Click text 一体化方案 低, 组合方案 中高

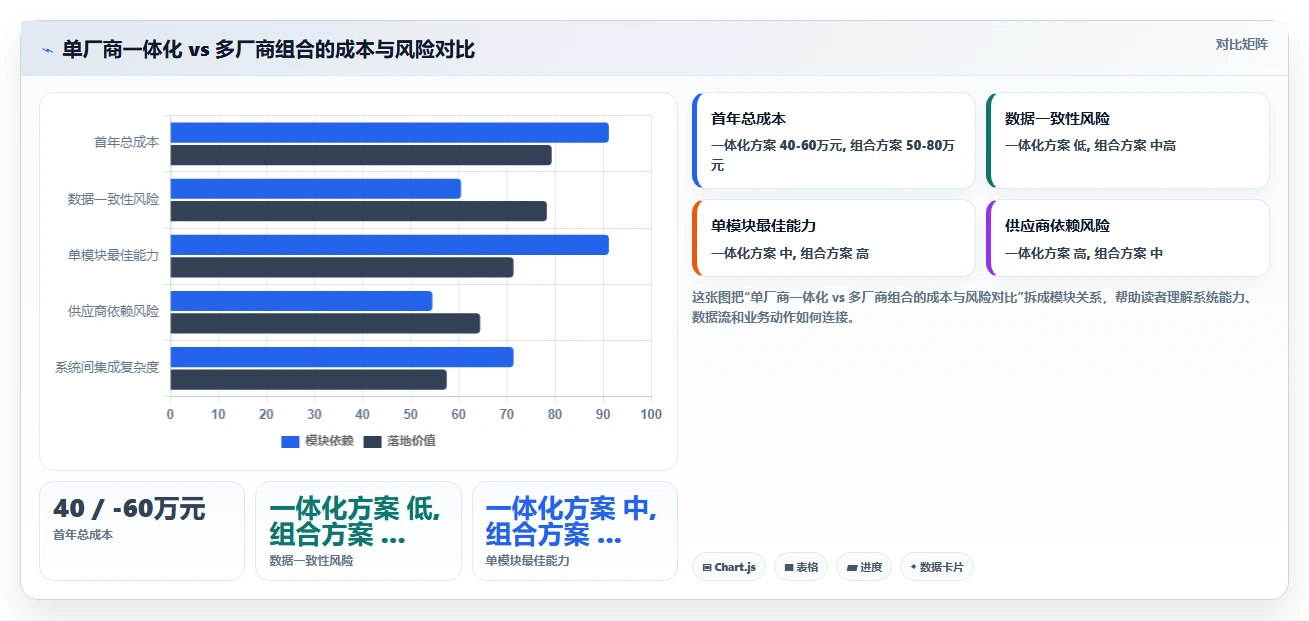(x=1090, y=145)
